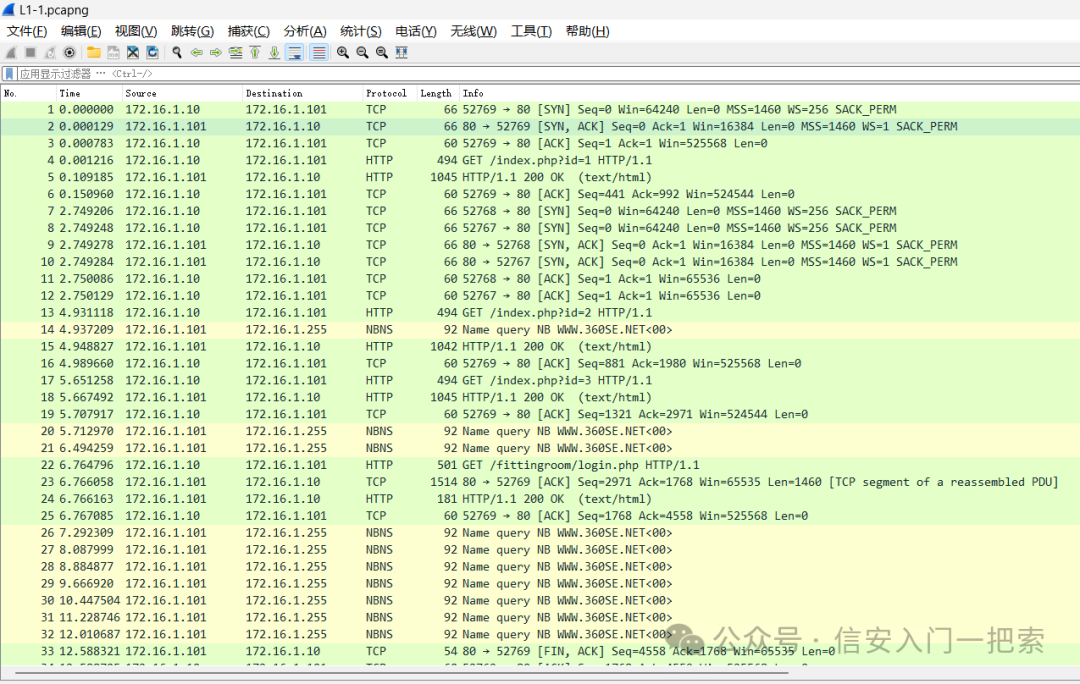The height and width of the screenshot is (684, 1080).
Task: Open the 帮助(H) menu
Action: coord(588,31)
